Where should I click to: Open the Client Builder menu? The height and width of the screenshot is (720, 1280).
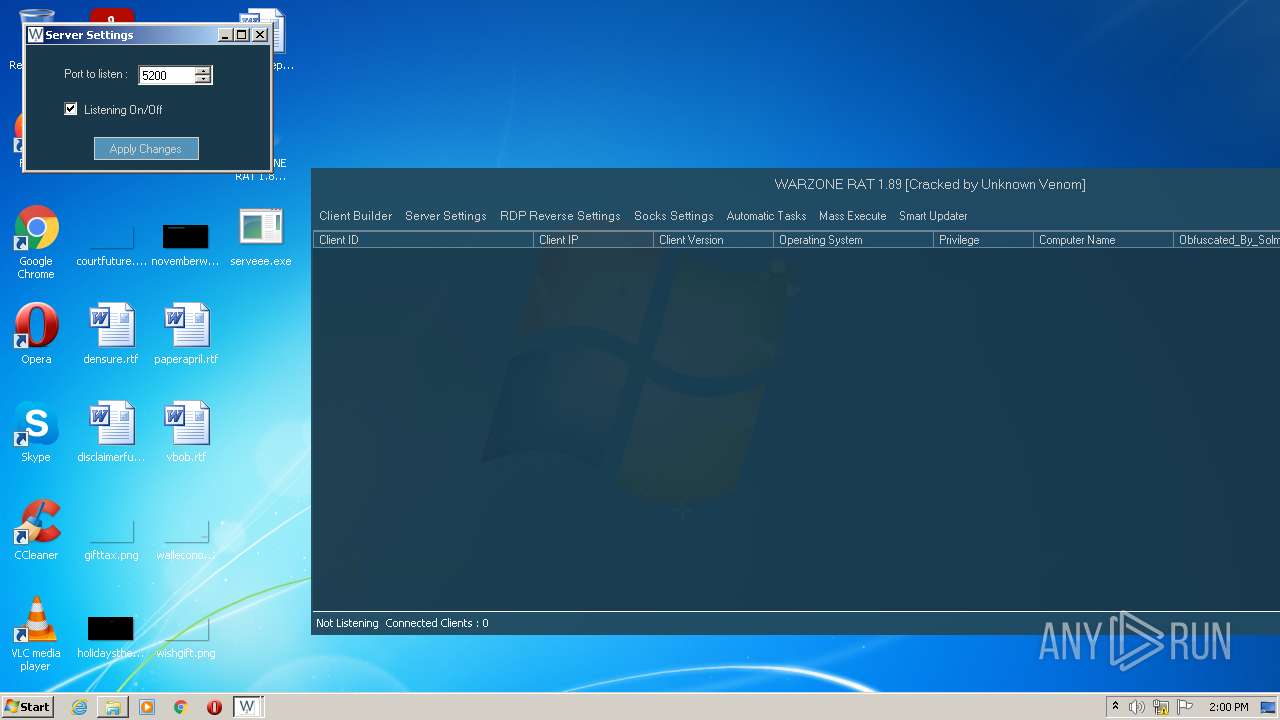pos(355,216)
